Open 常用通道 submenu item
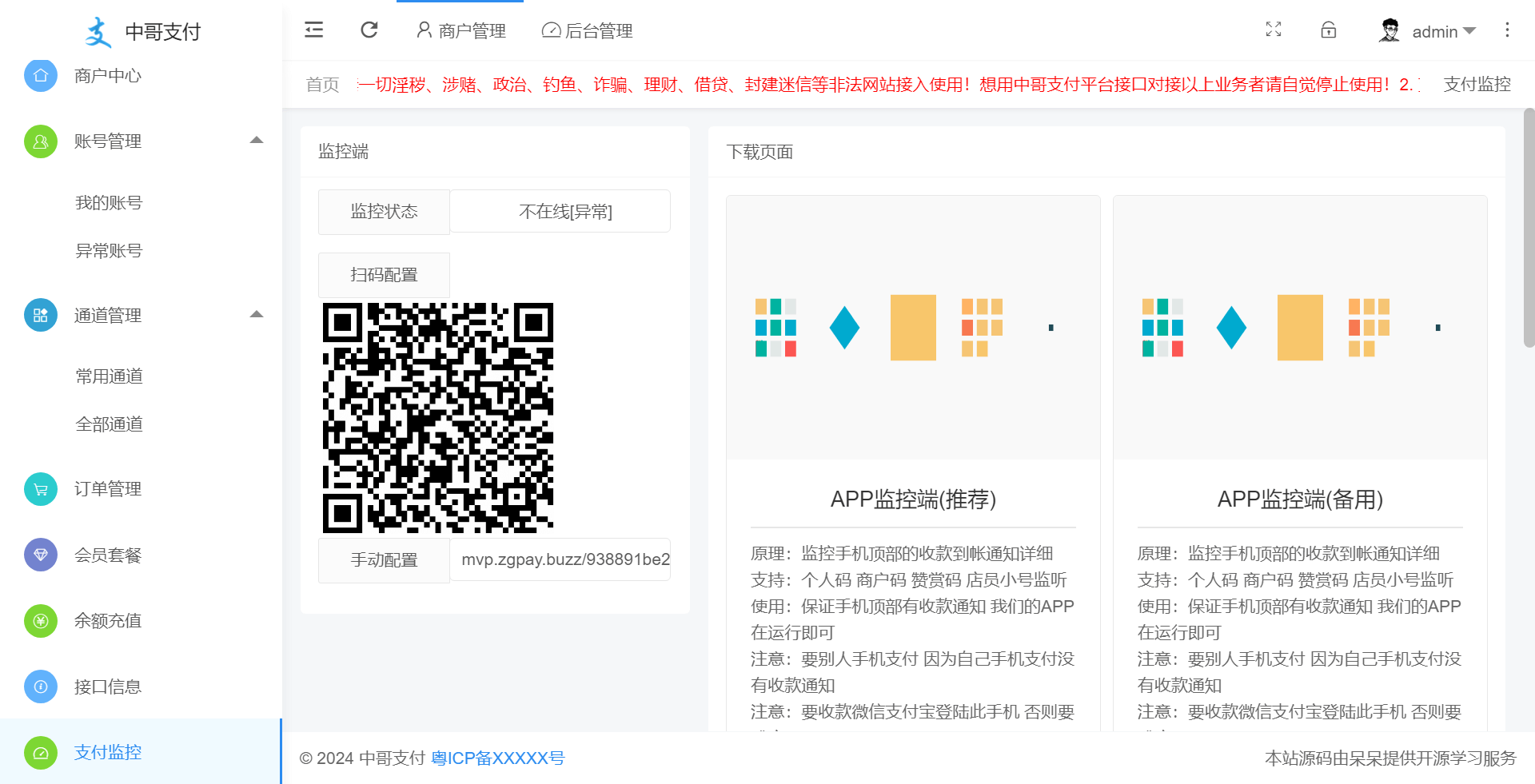This screenshot has height=784, width=1535. click(109, 376)
